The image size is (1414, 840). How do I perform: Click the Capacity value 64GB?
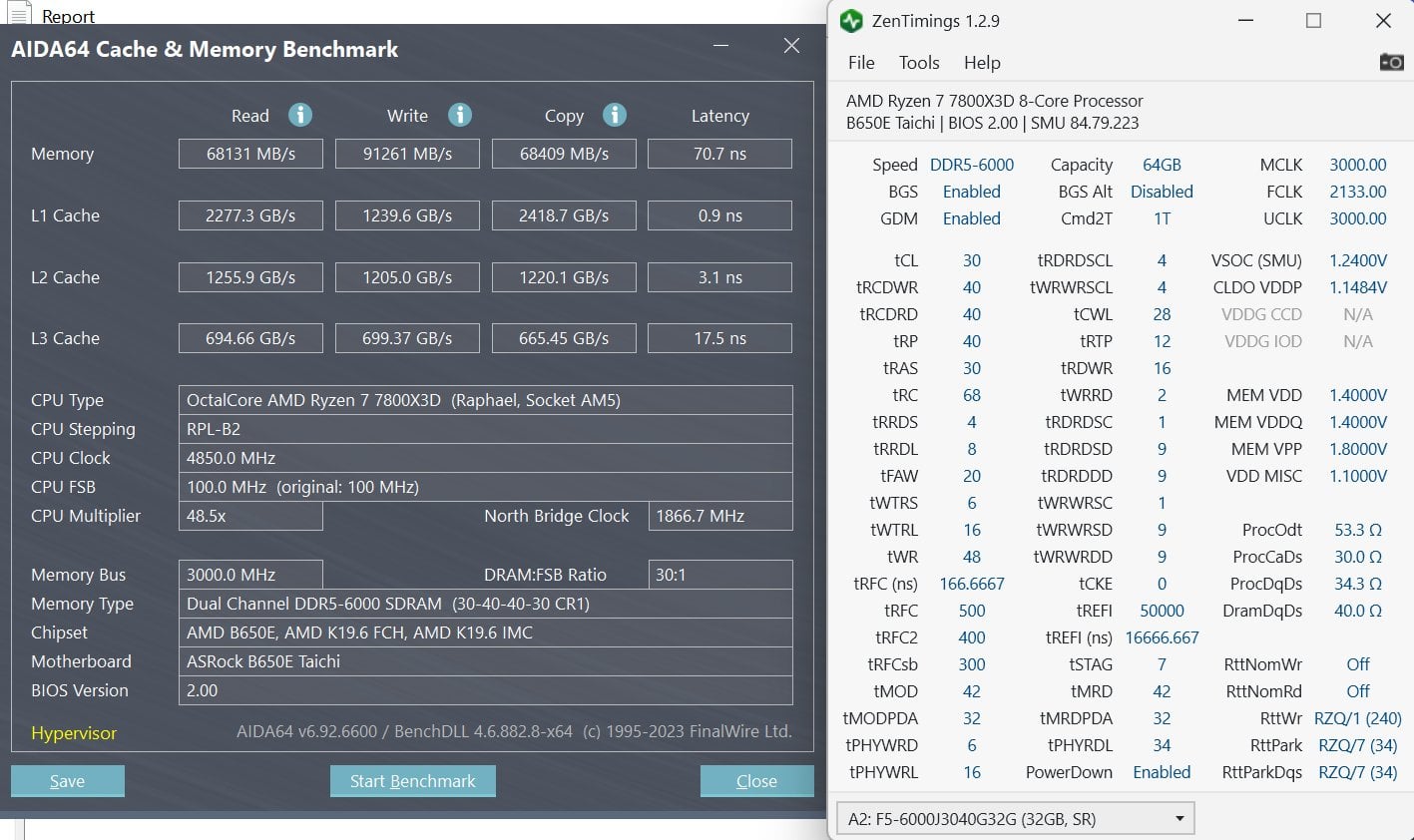tap(1162, 165)
